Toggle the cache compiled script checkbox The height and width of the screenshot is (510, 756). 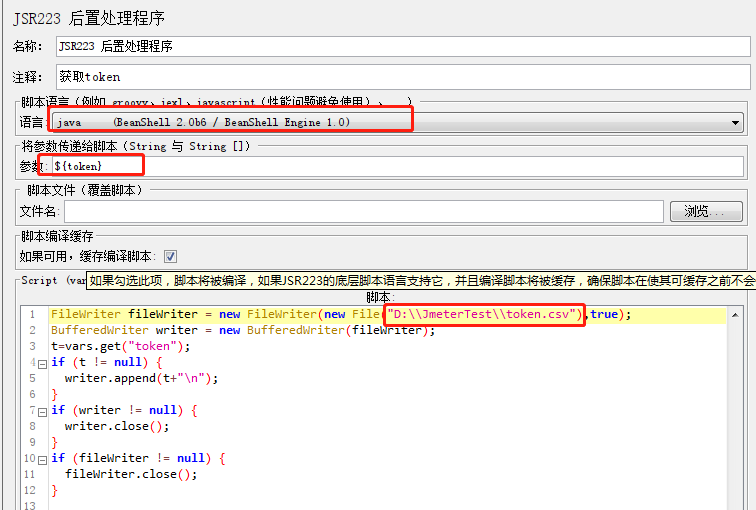(x=170, y=256)
